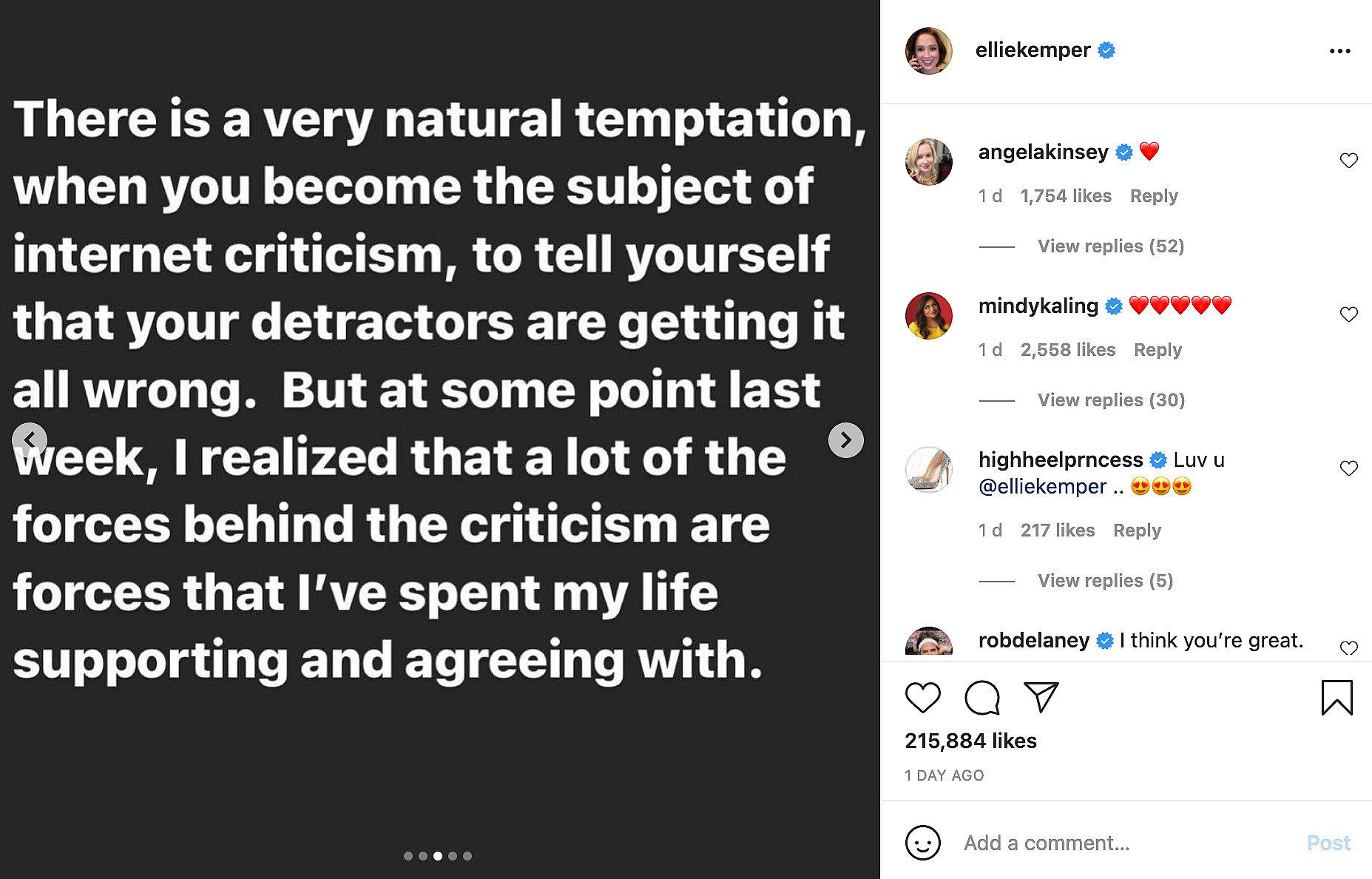
Task: Open the three-dot more options menu
Action: (1339, 51)
